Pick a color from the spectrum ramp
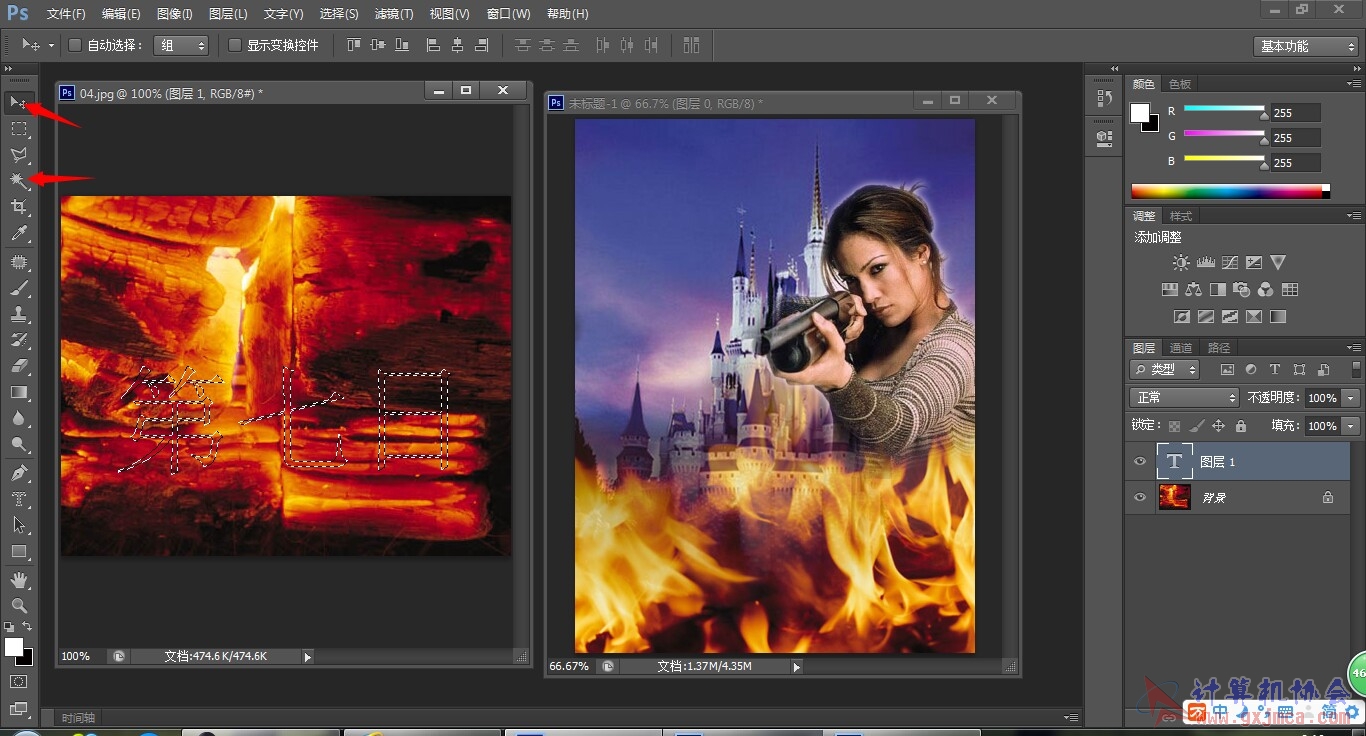1366x736 pixels. 1230,191
